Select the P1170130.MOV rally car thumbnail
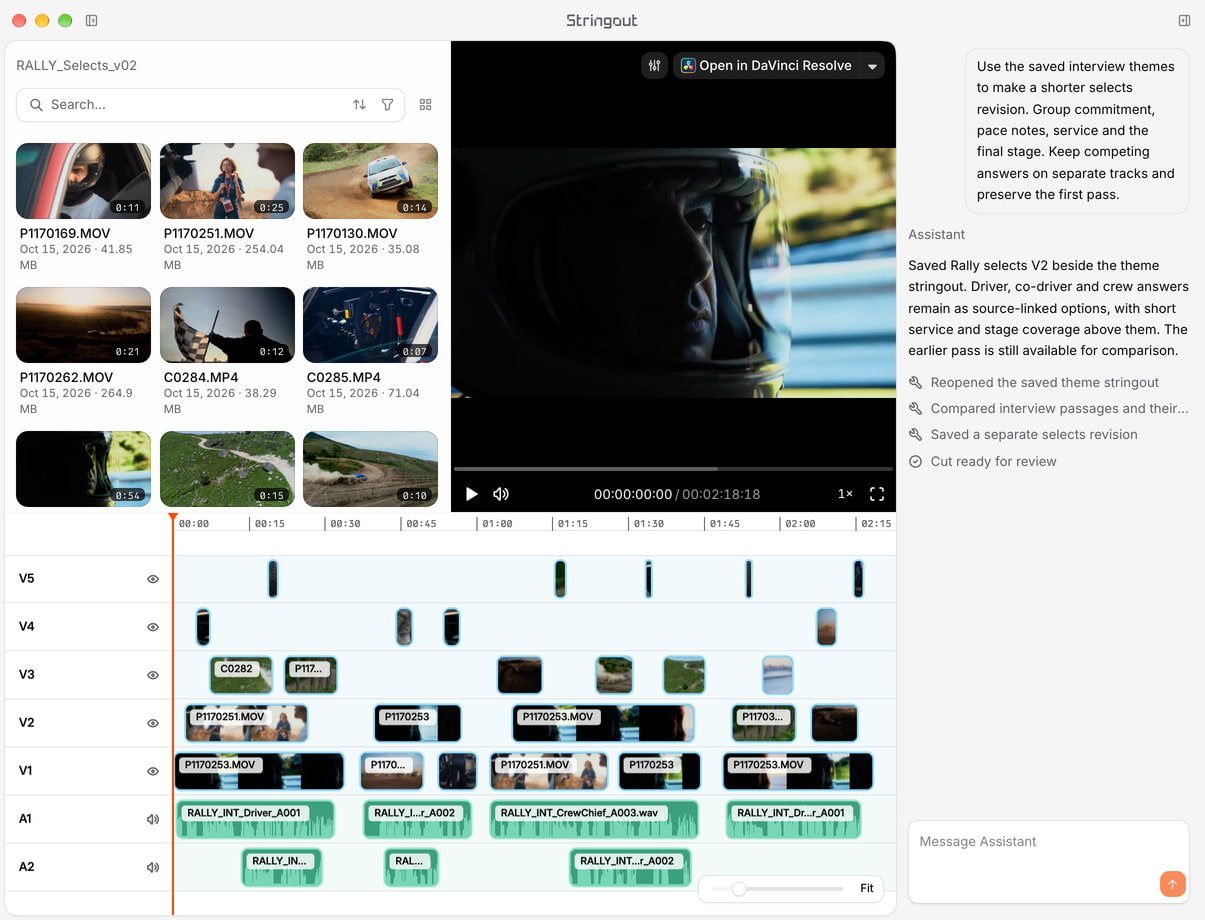Screen dimensions: 1205x920 click(x=370, y=181)
